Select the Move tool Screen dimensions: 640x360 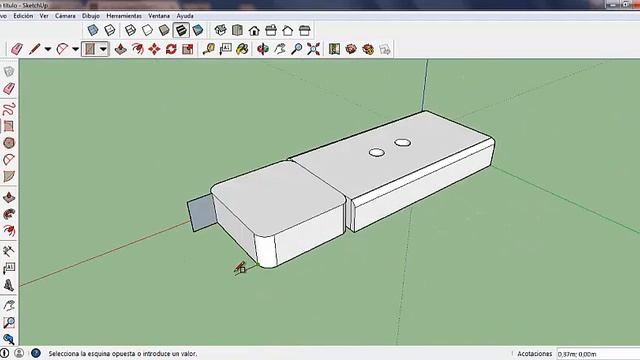pyautogui.click(x=154, y=49)
